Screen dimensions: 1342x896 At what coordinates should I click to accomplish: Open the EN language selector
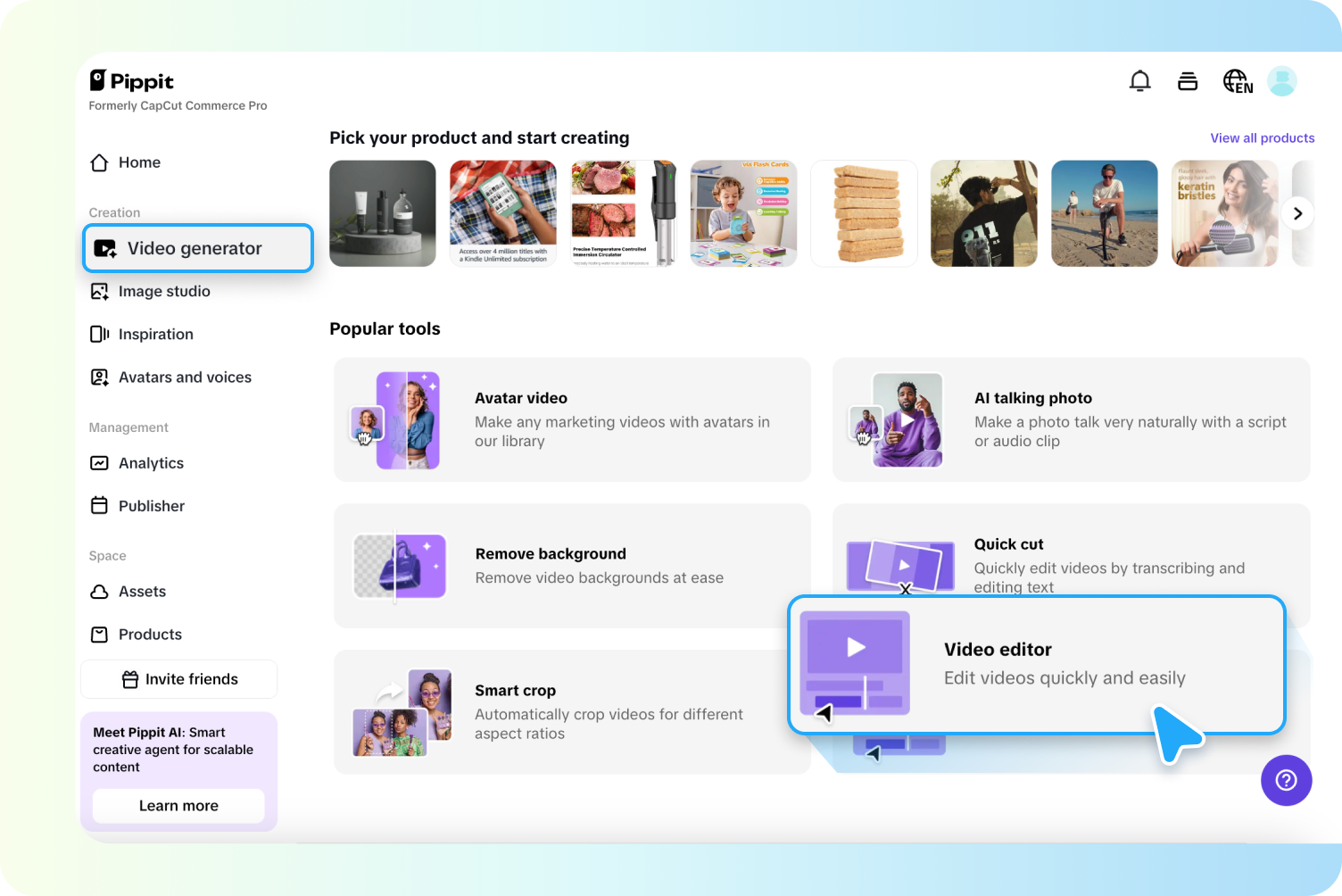tap(1238, 80)
